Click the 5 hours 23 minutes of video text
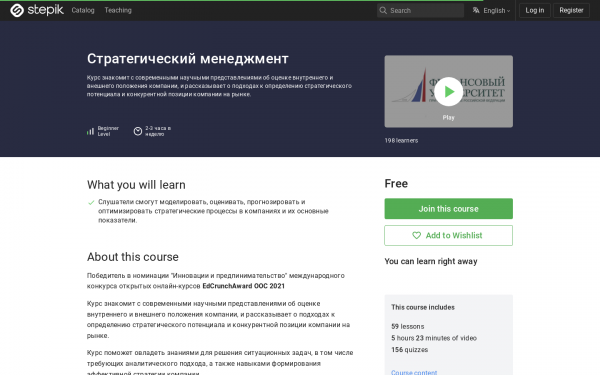Screen dimensions: 600x375 (434, 338)
